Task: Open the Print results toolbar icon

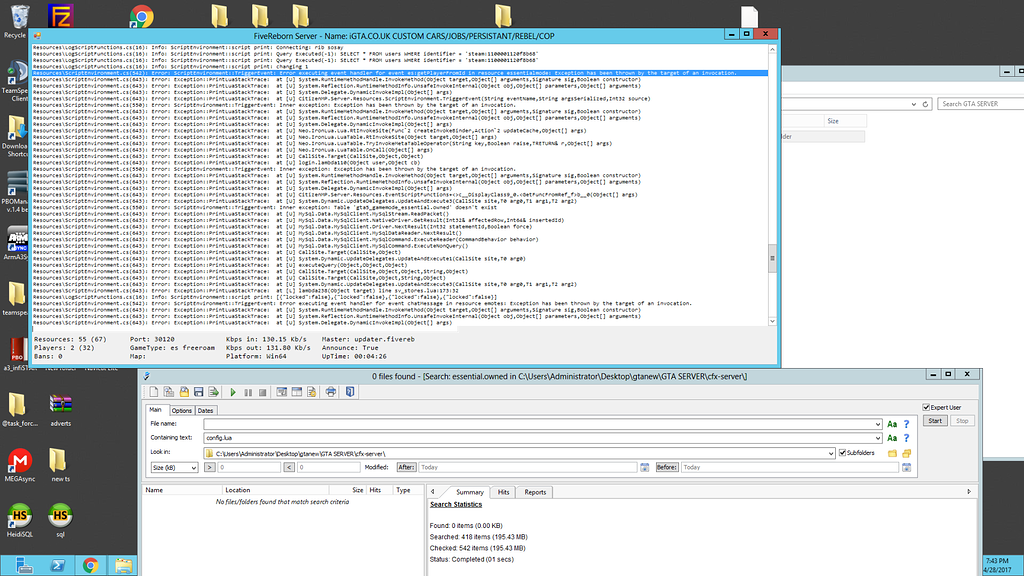Action: (331, 392)
